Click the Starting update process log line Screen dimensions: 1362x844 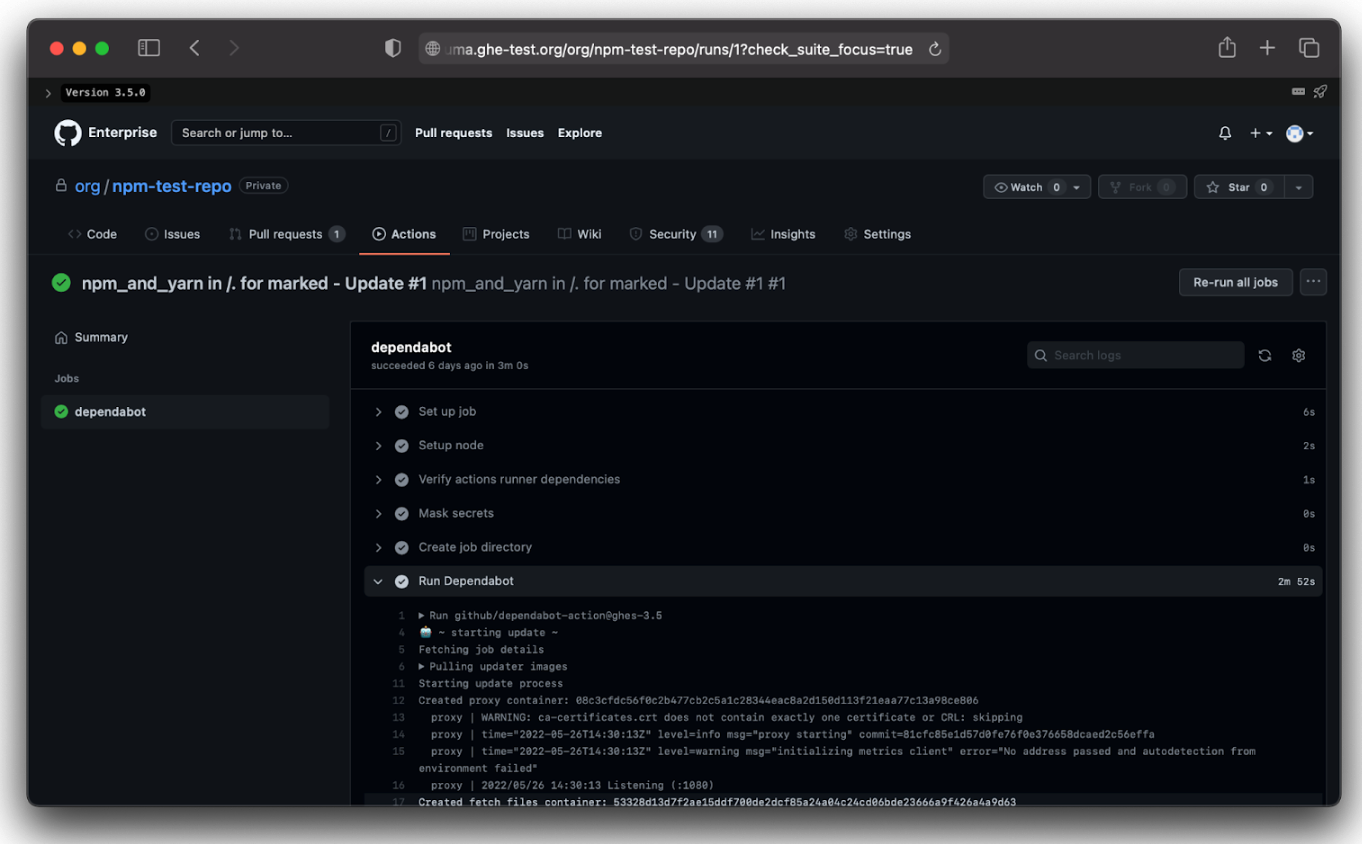coord(490,684)
